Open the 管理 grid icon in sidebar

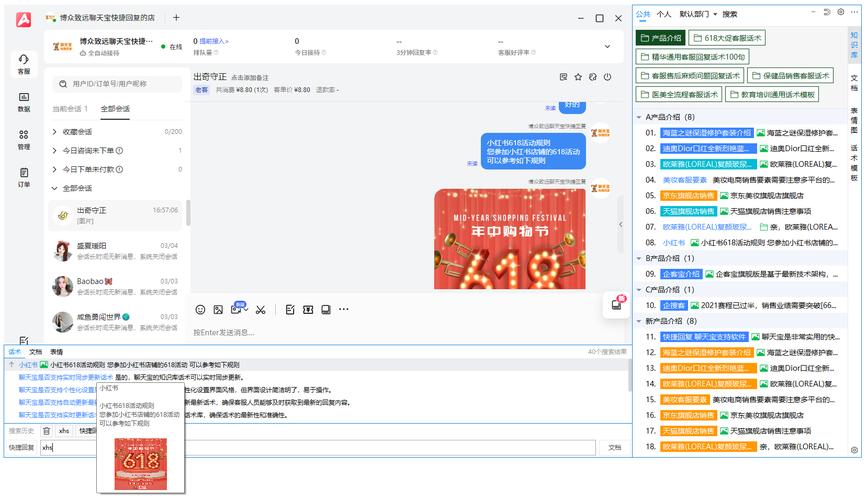click(x=24, y=139)
